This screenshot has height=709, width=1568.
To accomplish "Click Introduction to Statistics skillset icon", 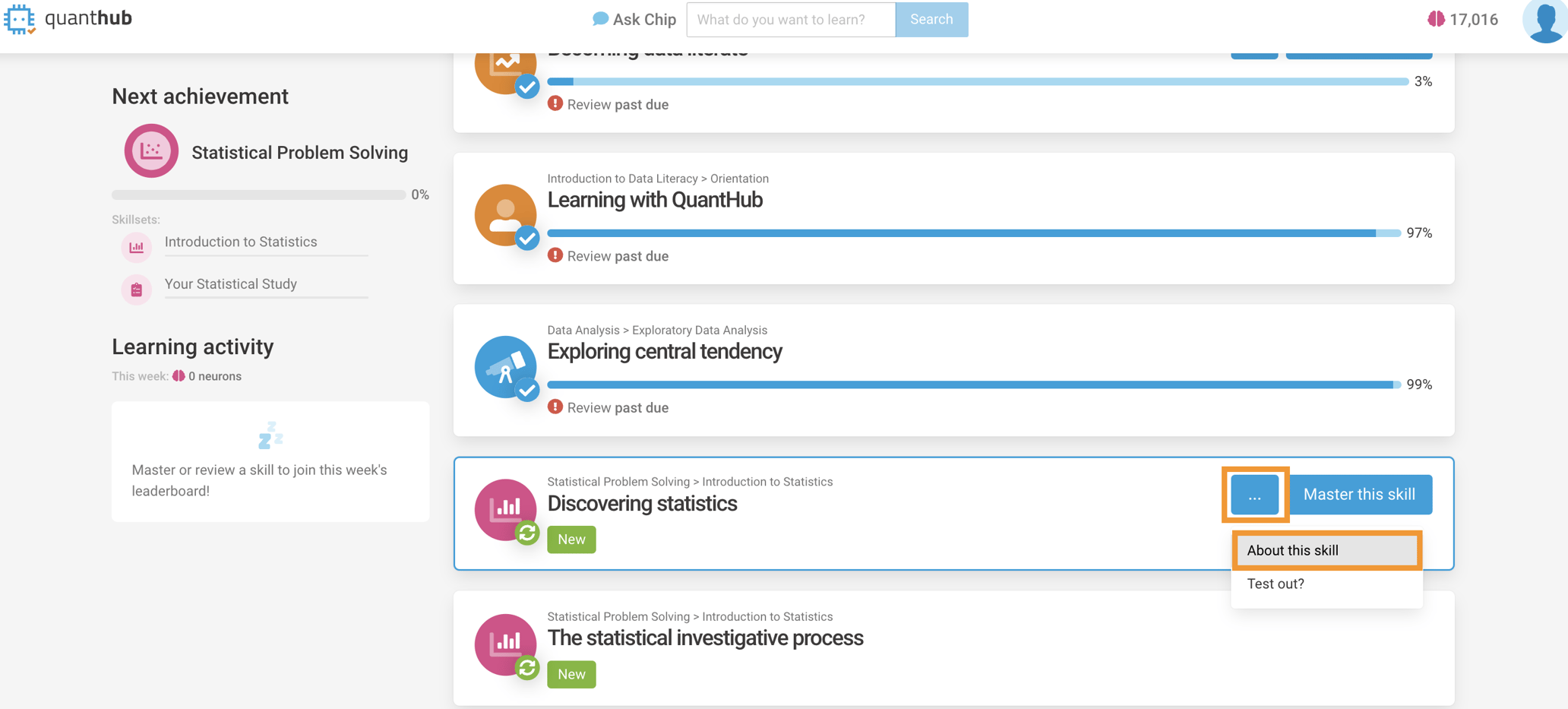I will [x=137, y=247].
